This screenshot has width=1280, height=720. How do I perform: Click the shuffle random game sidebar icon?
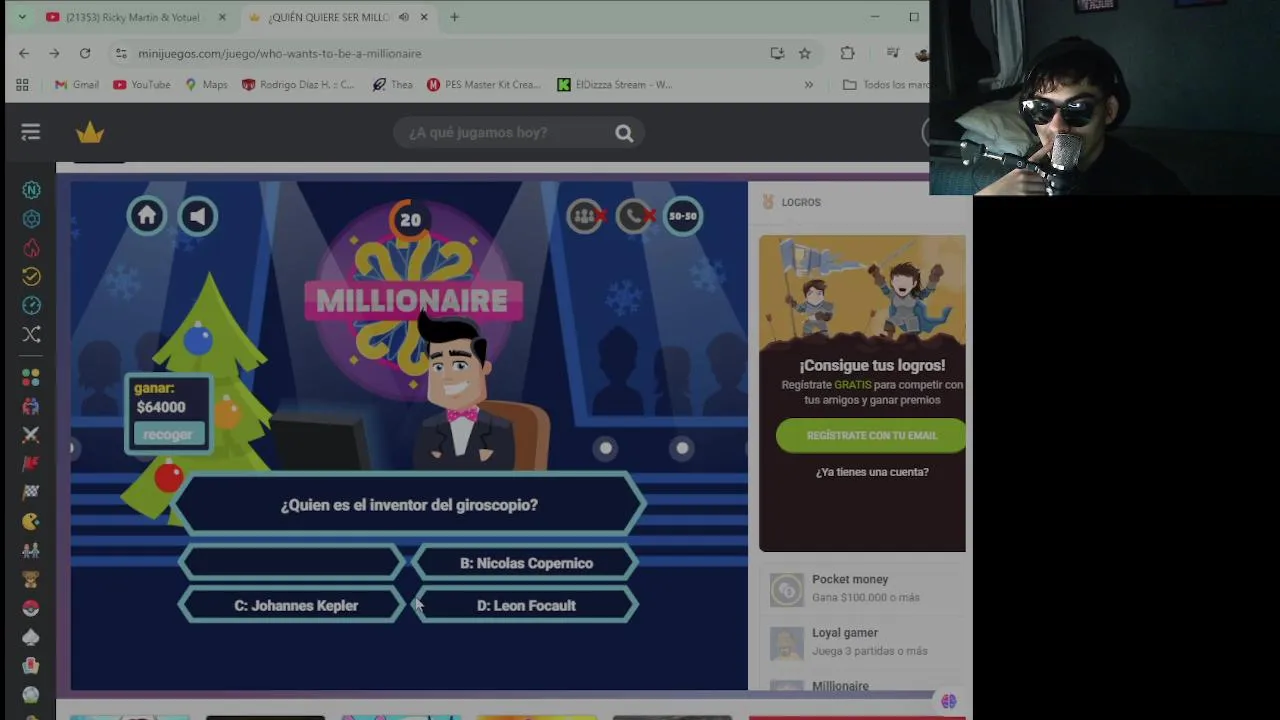coord(31,334)
